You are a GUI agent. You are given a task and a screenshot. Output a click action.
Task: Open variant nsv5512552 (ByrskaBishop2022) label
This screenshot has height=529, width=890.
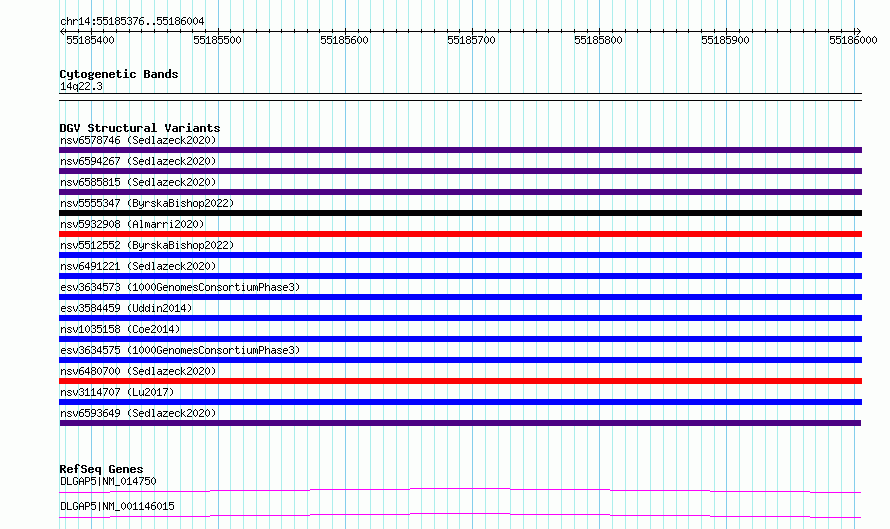[x=147, y=245]
